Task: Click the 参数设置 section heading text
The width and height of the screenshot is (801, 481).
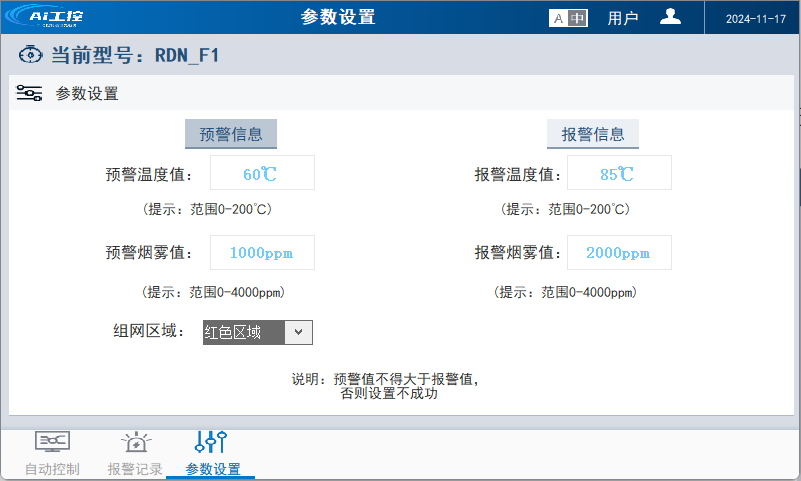Action: tap(87, 93)
